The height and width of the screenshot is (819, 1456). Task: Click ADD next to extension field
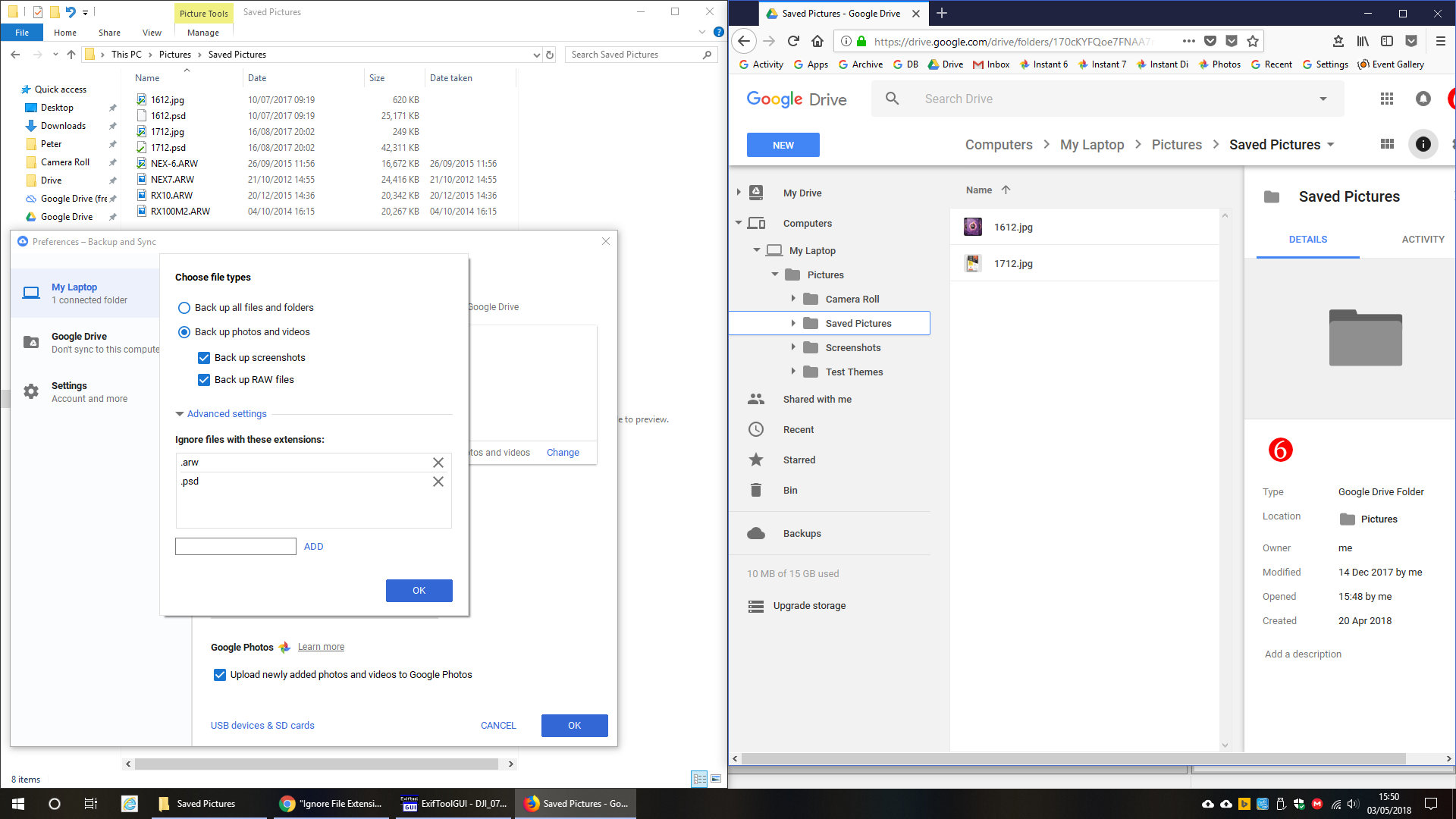[313, 547]
